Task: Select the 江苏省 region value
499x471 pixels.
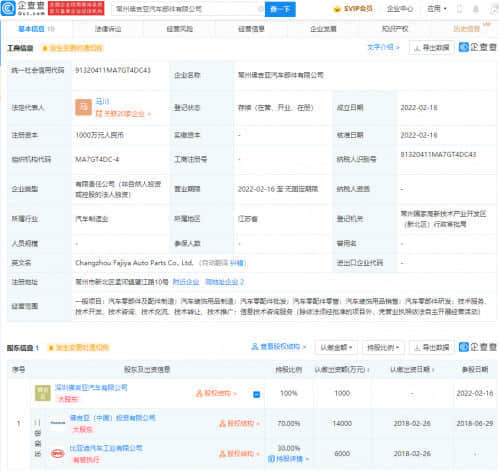Action: (x=248, y=219)
